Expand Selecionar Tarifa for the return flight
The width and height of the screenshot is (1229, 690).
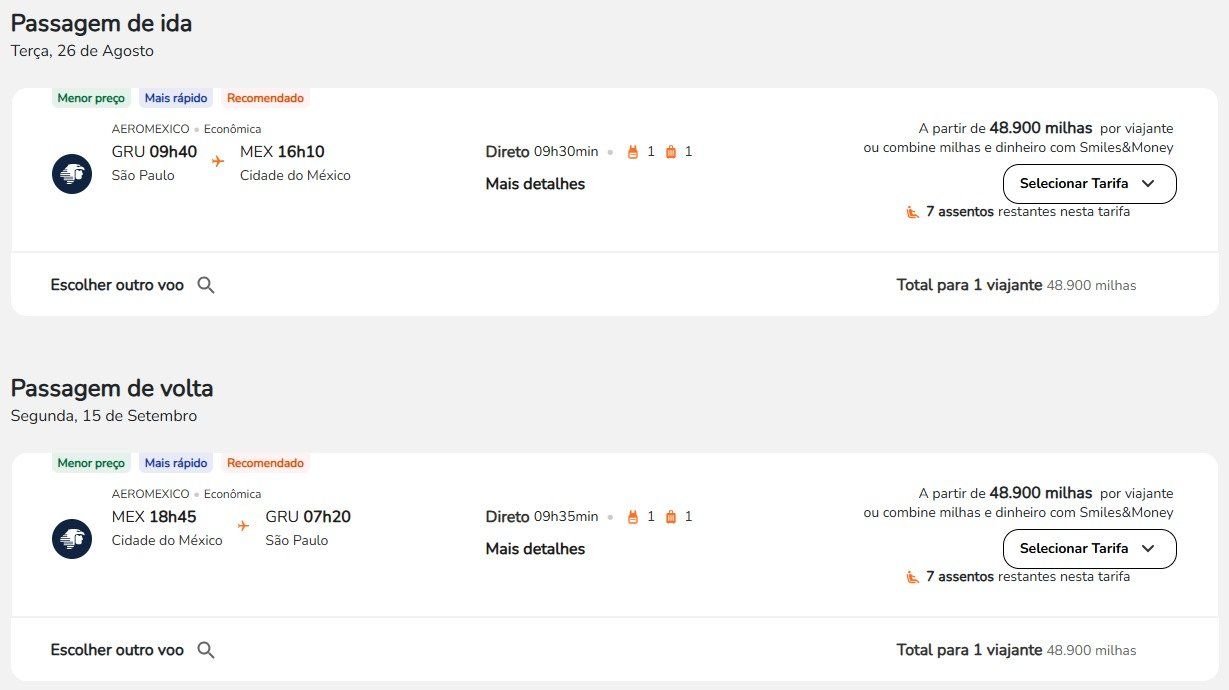(x=1089, y=549)
